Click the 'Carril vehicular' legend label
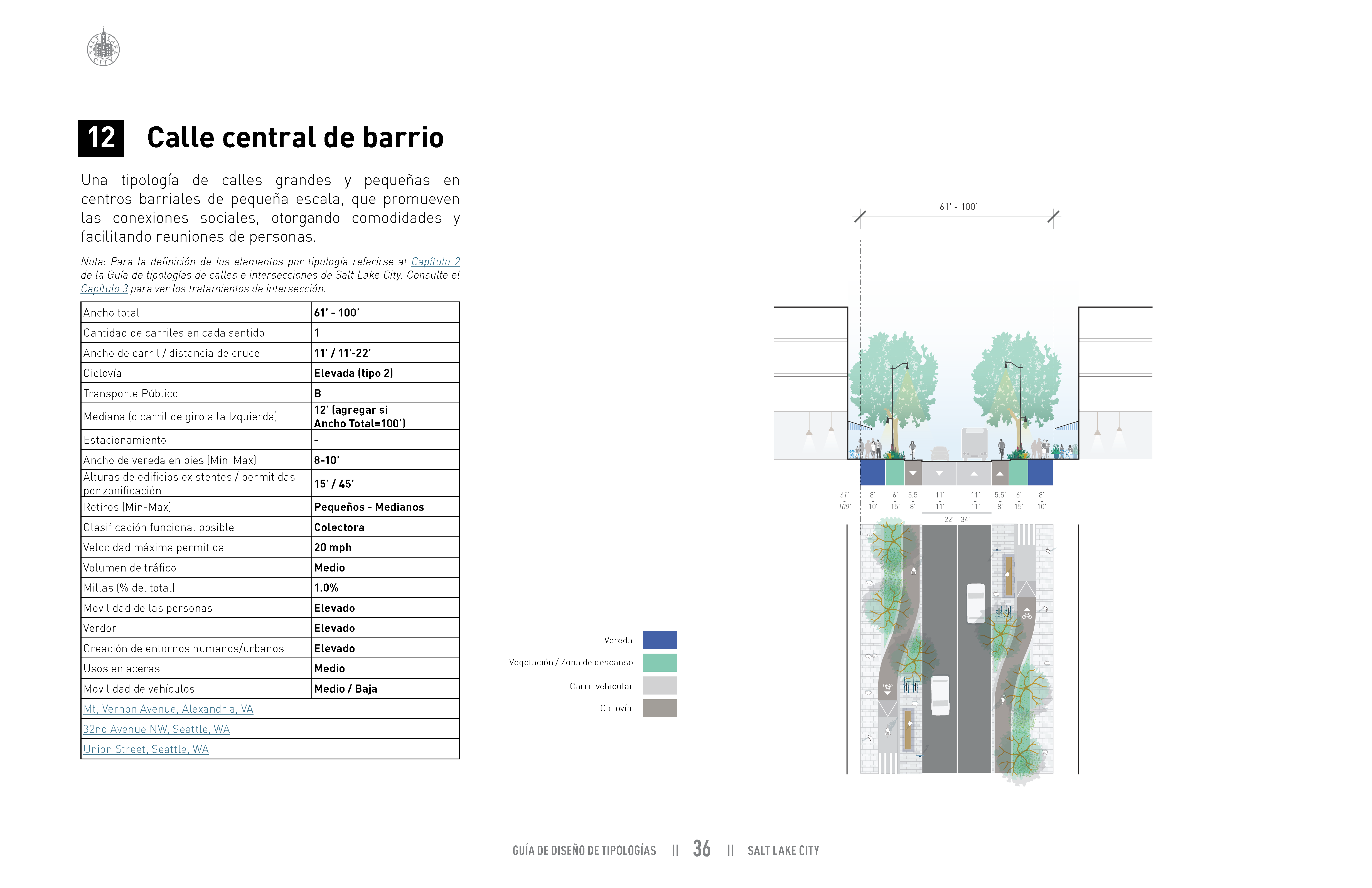The width and height of the screenshot is (1372, 888). [601, 686]
